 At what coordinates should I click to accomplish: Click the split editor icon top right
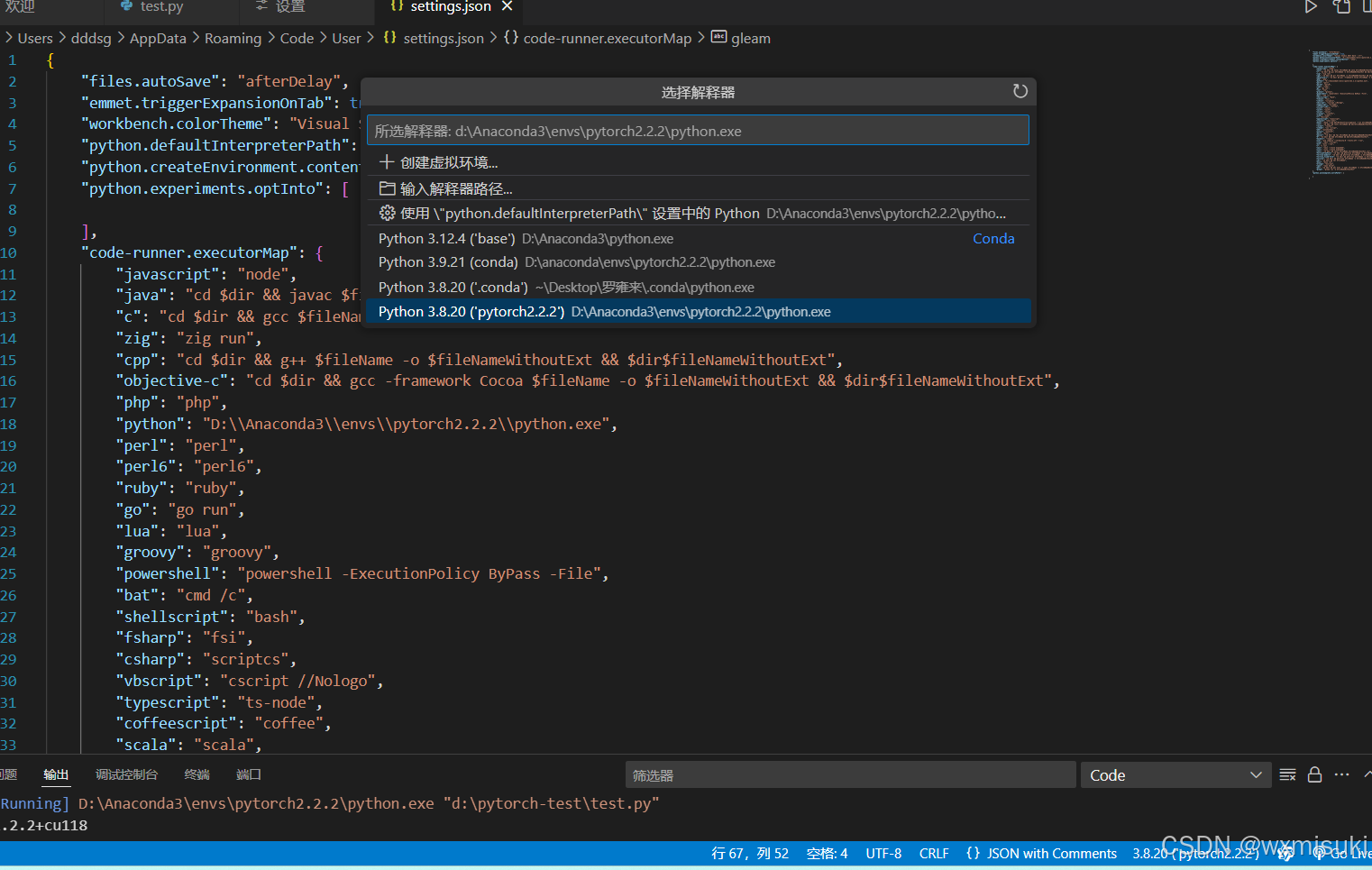1342,8
